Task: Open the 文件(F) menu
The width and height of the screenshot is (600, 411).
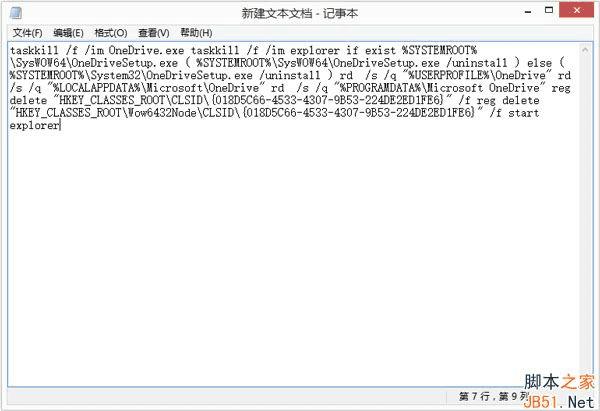Action: coord(28,33)
